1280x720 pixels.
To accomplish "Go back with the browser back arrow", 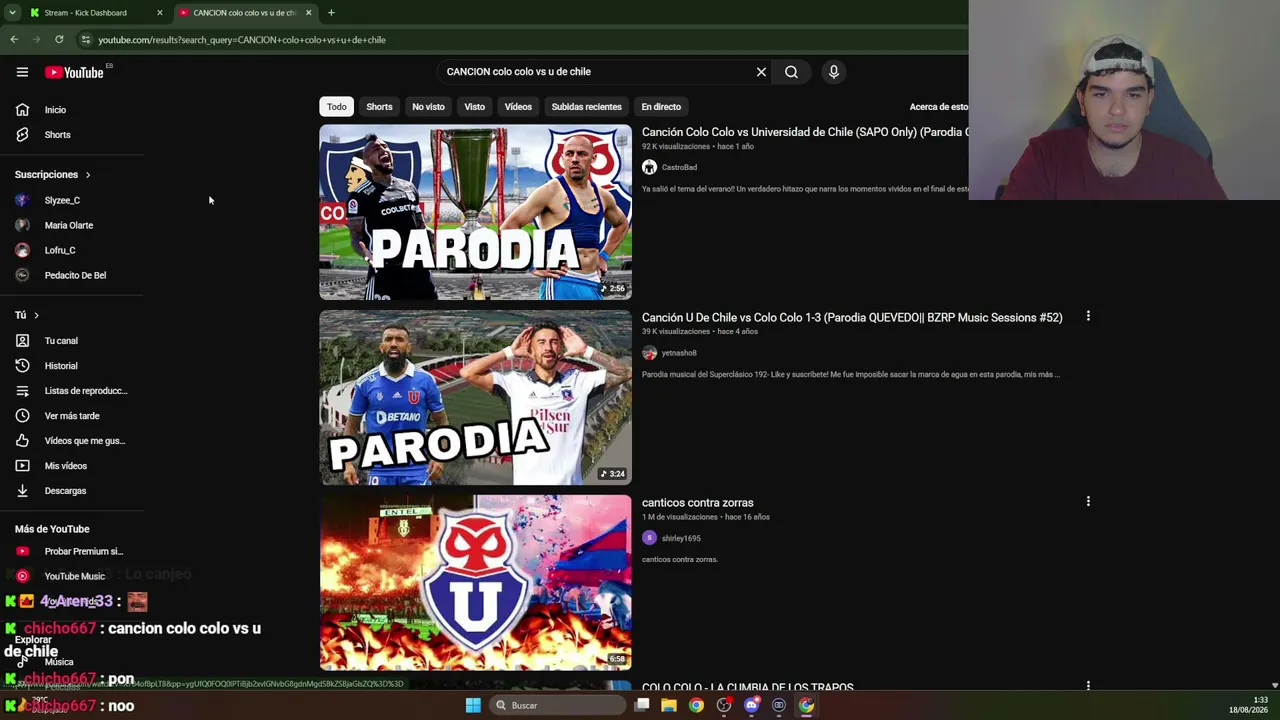I will [x=14, y=40].
